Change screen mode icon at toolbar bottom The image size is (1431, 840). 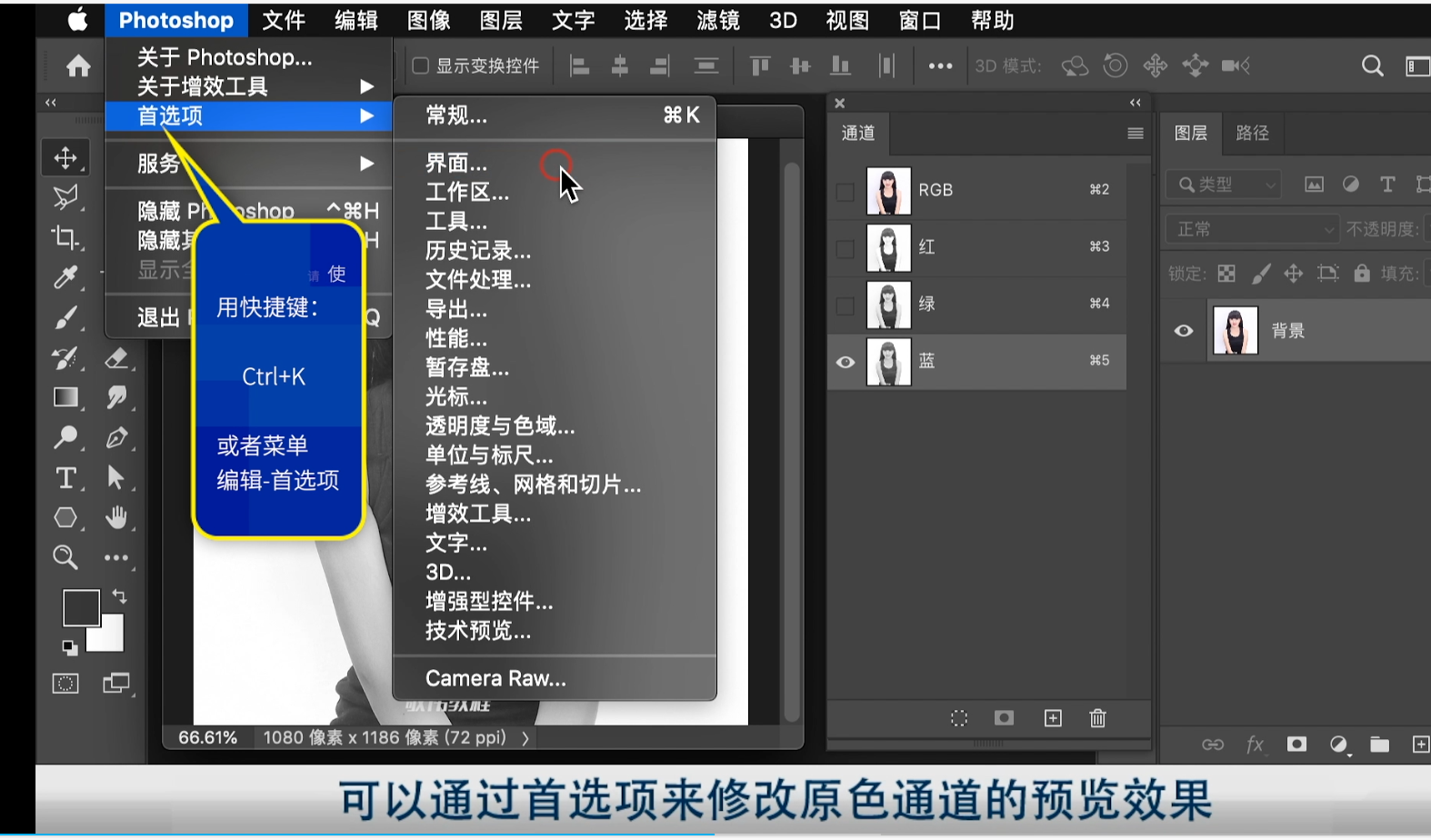click(x=116, y=684)
